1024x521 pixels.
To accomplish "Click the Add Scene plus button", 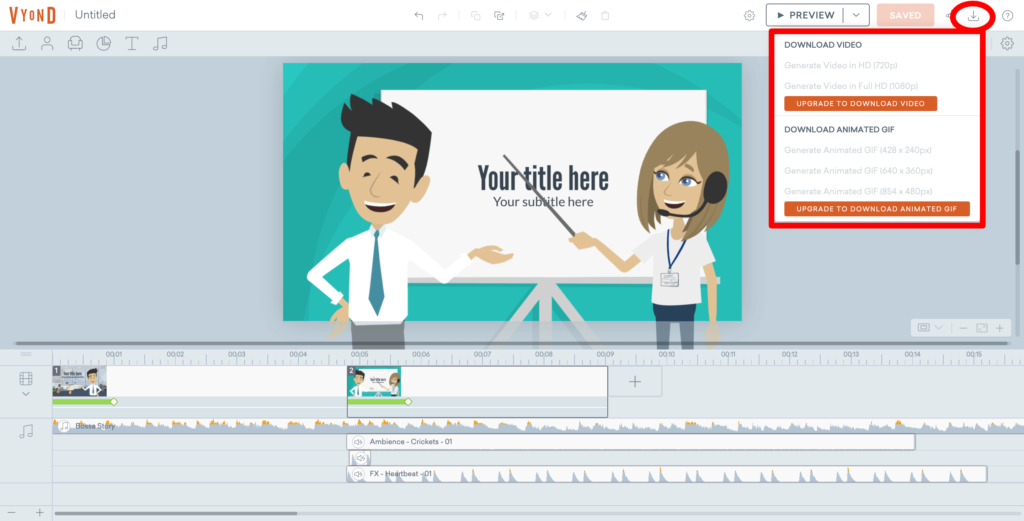I will coord(635,381).
